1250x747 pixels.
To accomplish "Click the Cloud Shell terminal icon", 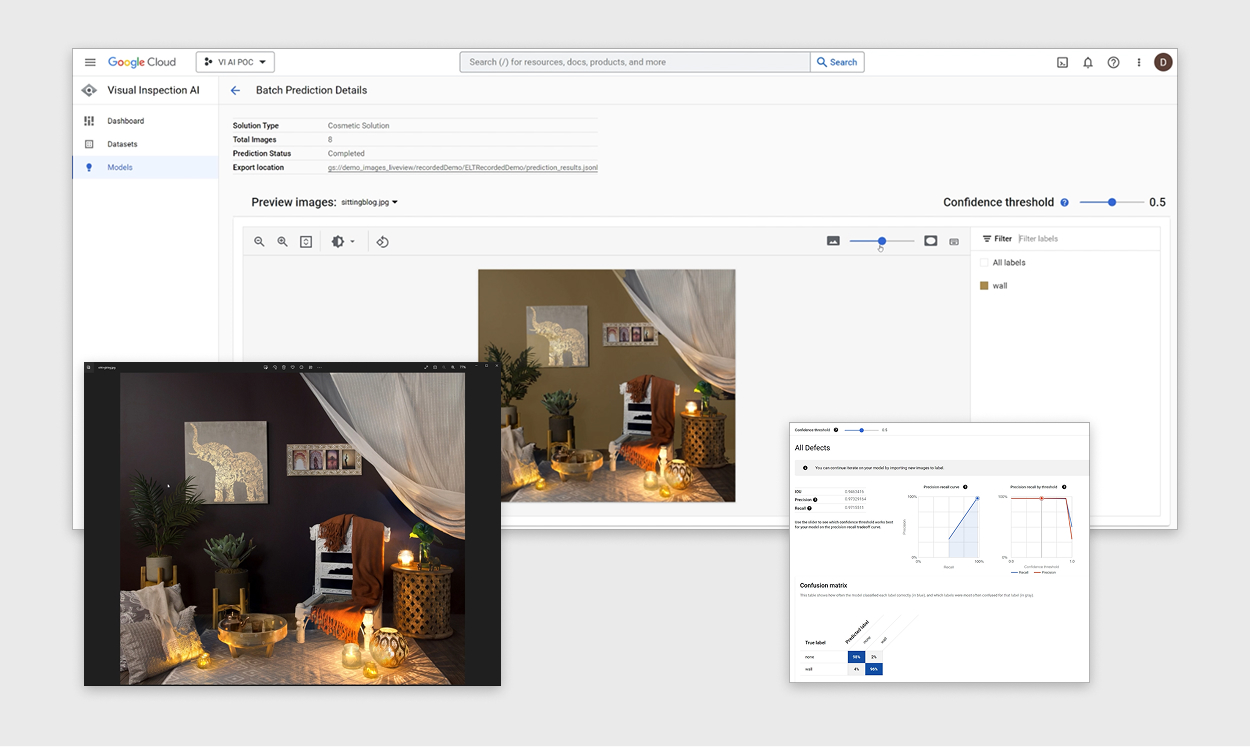I will (1062, 62).
